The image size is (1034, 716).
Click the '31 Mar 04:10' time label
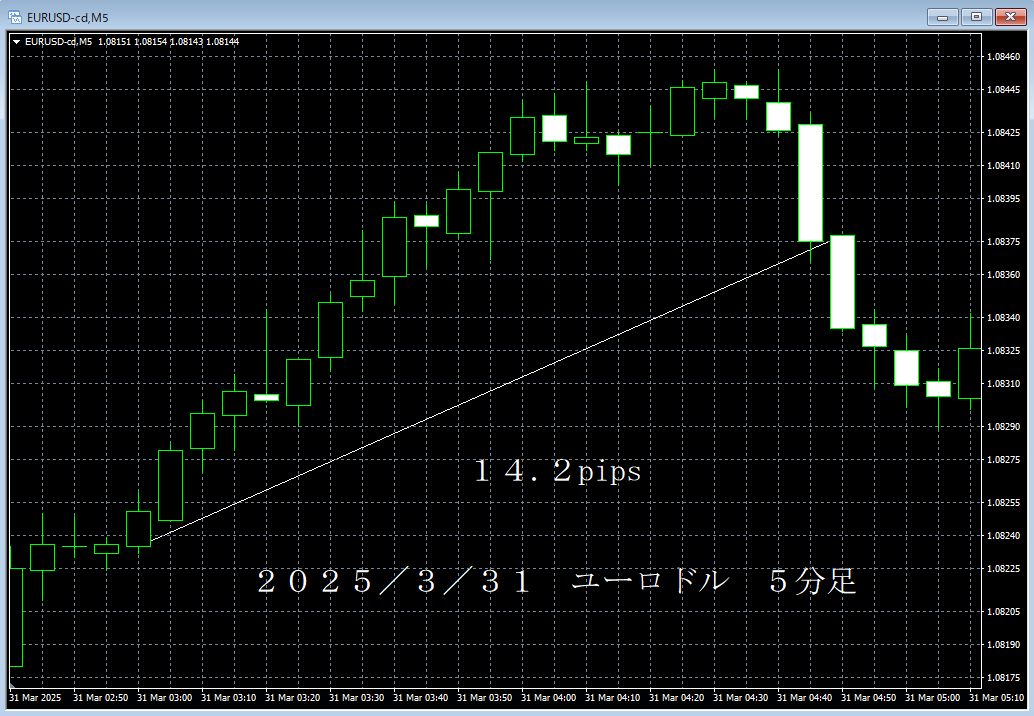612,698
